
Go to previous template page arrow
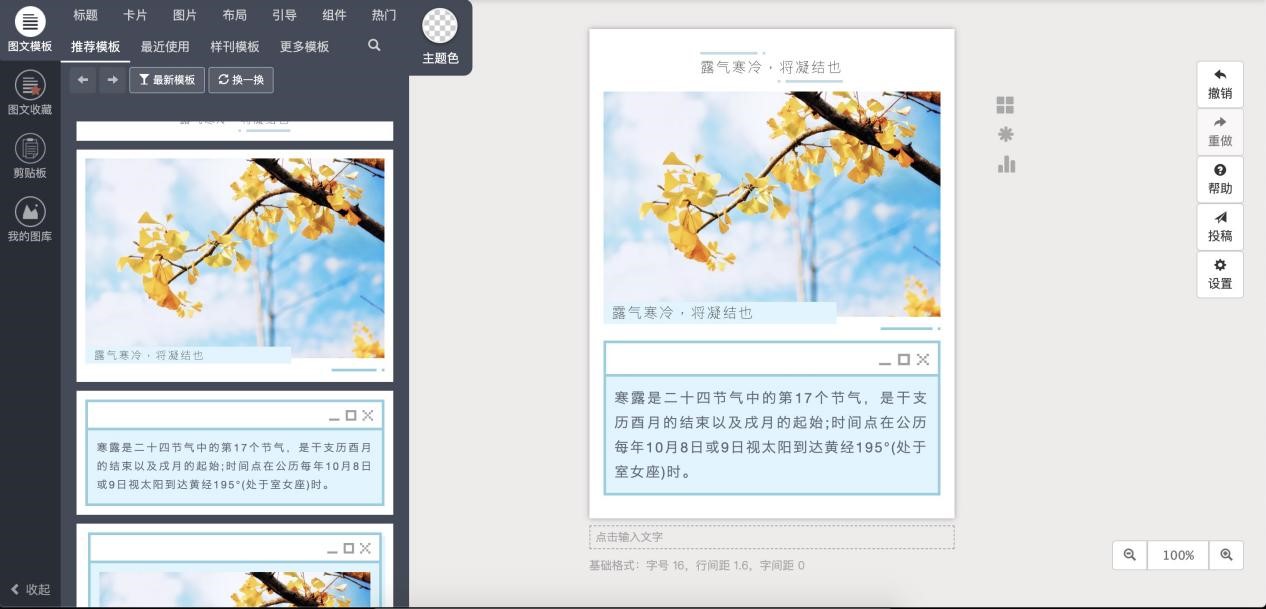tap(83, 80)
